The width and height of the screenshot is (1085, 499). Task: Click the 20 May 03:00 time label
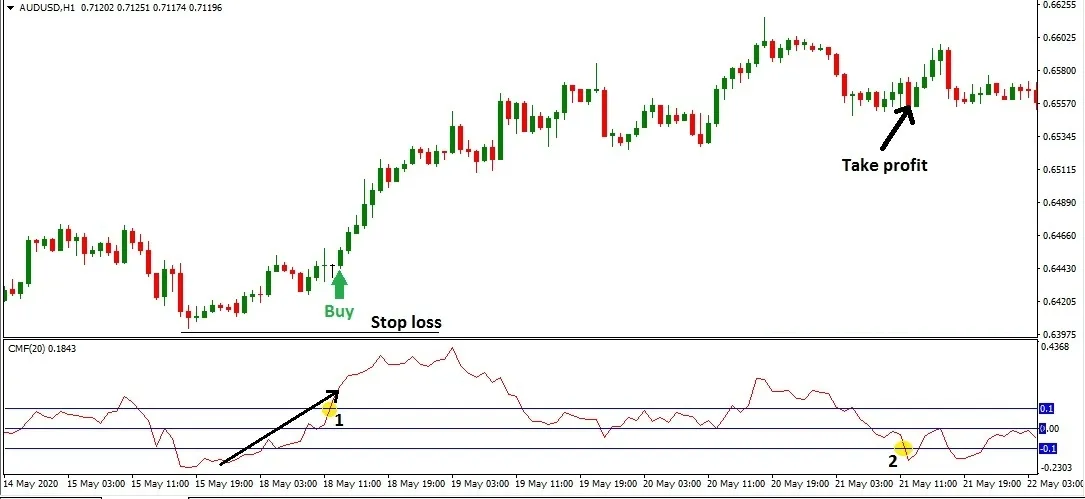pos(673,482)
